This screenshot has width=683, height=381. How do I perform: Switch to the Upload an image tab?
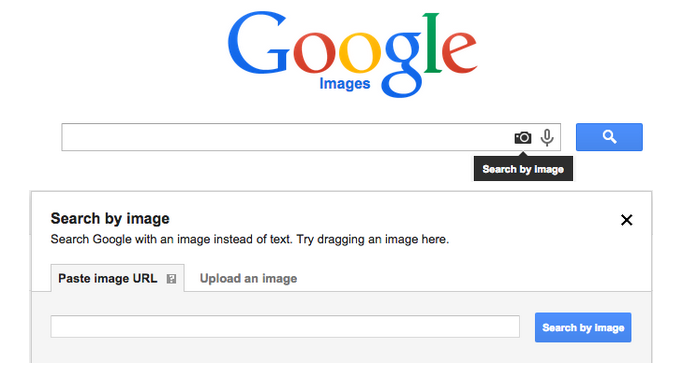click(248, 279)
